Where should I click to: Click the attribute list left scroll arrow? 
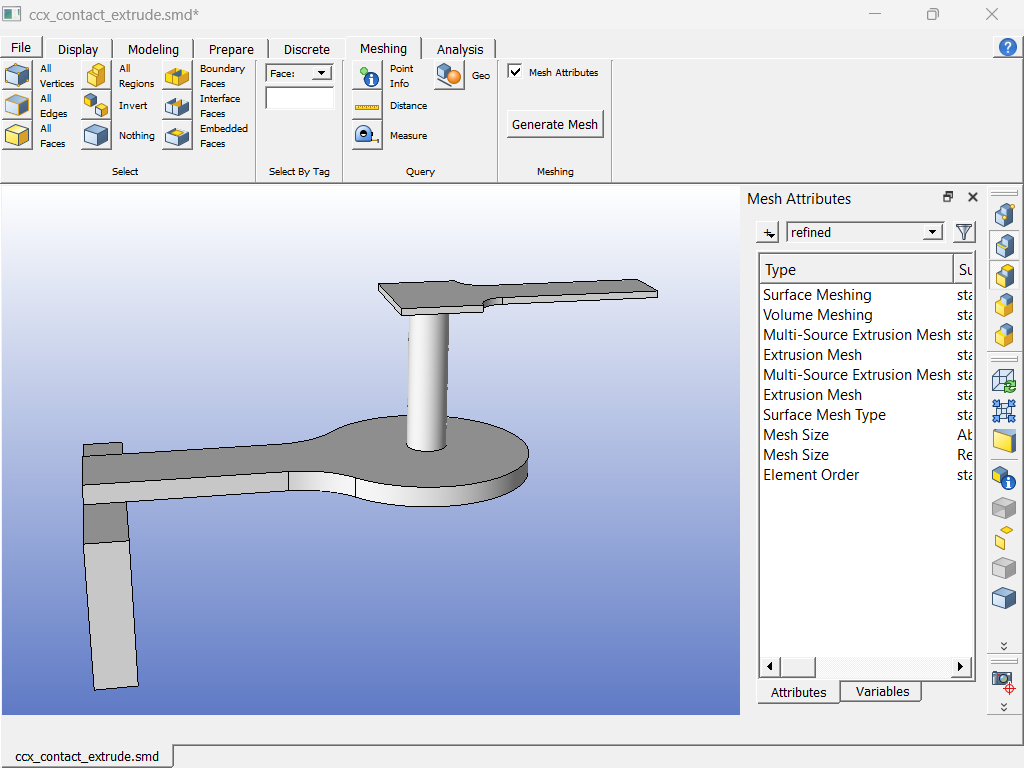770,666
